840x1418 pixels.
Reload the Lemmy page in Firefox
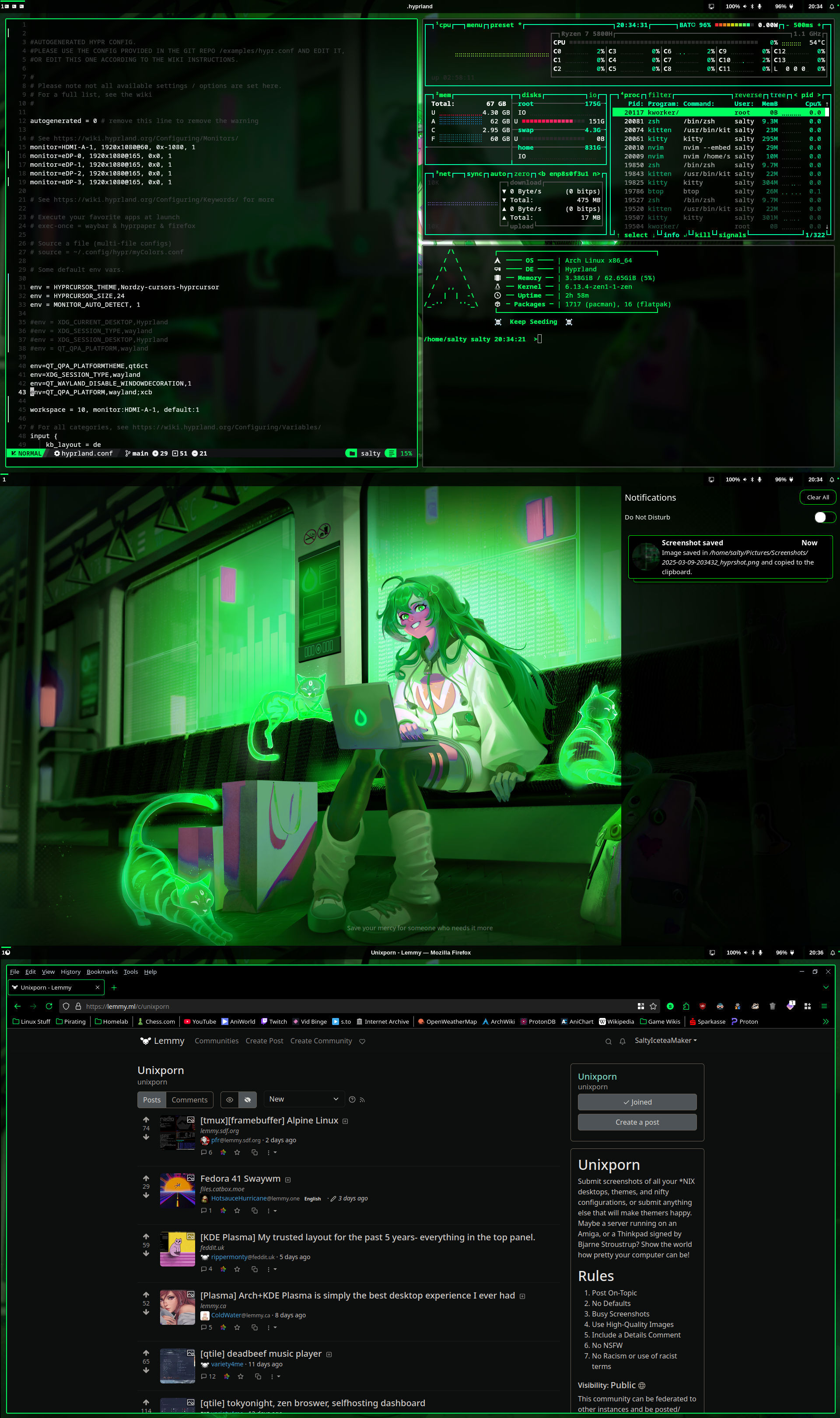[49, 1006]
